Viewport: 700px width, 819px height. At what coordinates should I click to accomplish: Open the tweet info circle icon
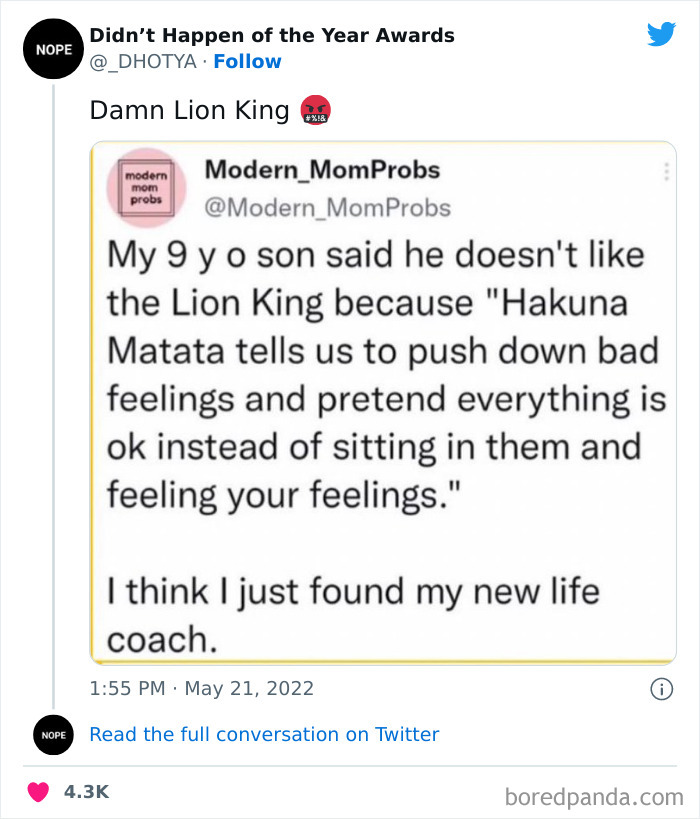pyautogui.click(x=660, y=688)
